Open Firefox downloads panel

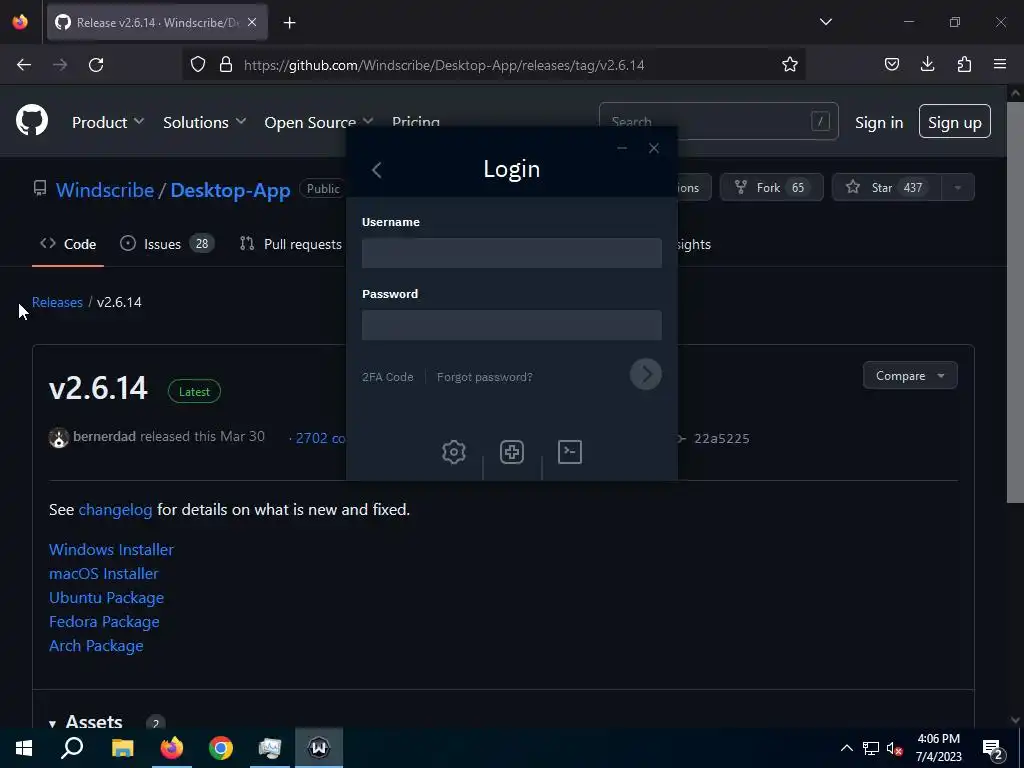click(927, 65)
